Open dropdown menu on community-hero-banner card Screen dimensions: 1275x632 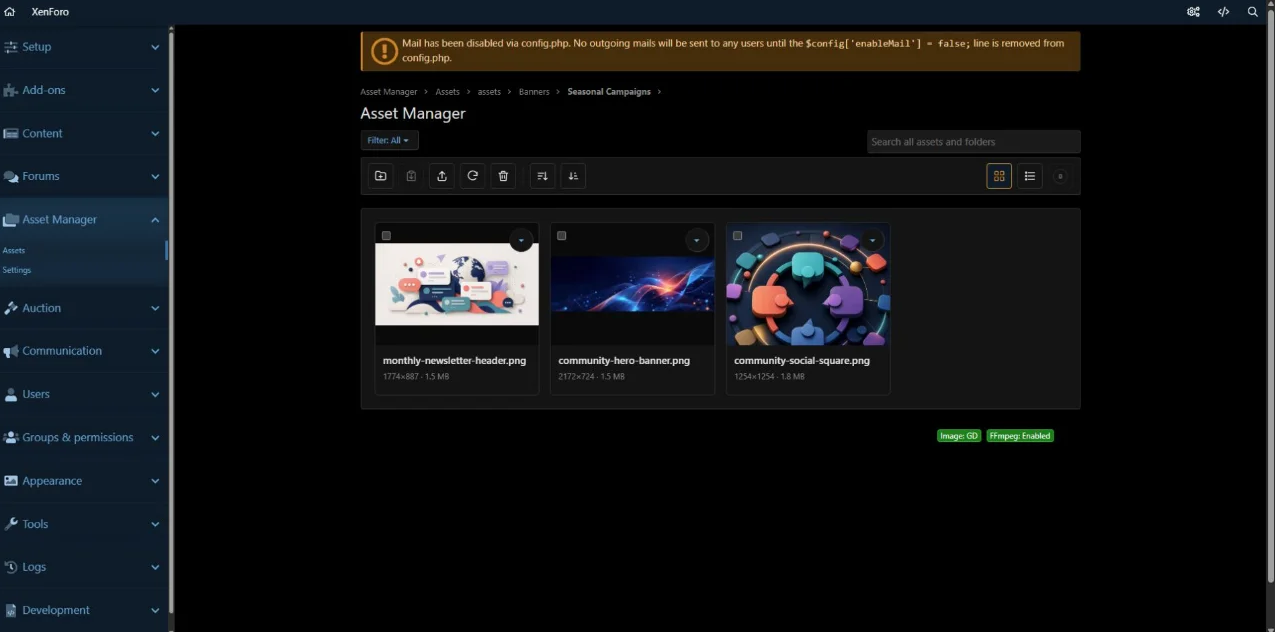pos(697,240)
